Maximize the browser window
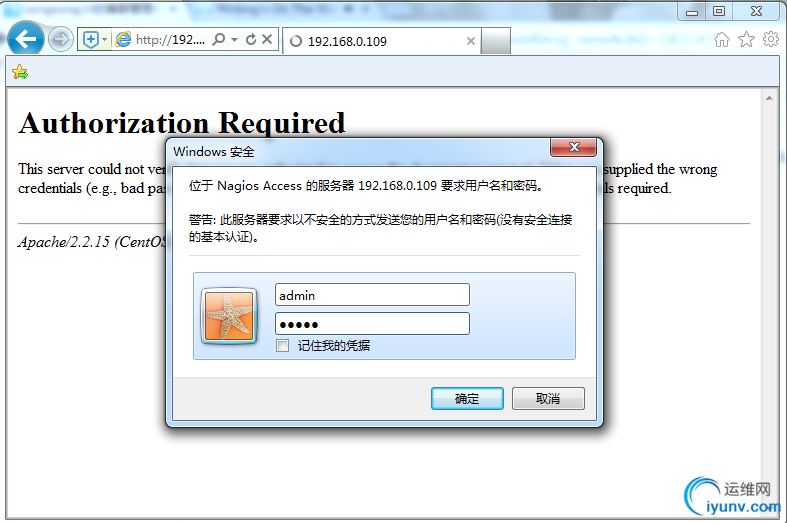The height and width of the screenshot is (523, 787). 719,12
